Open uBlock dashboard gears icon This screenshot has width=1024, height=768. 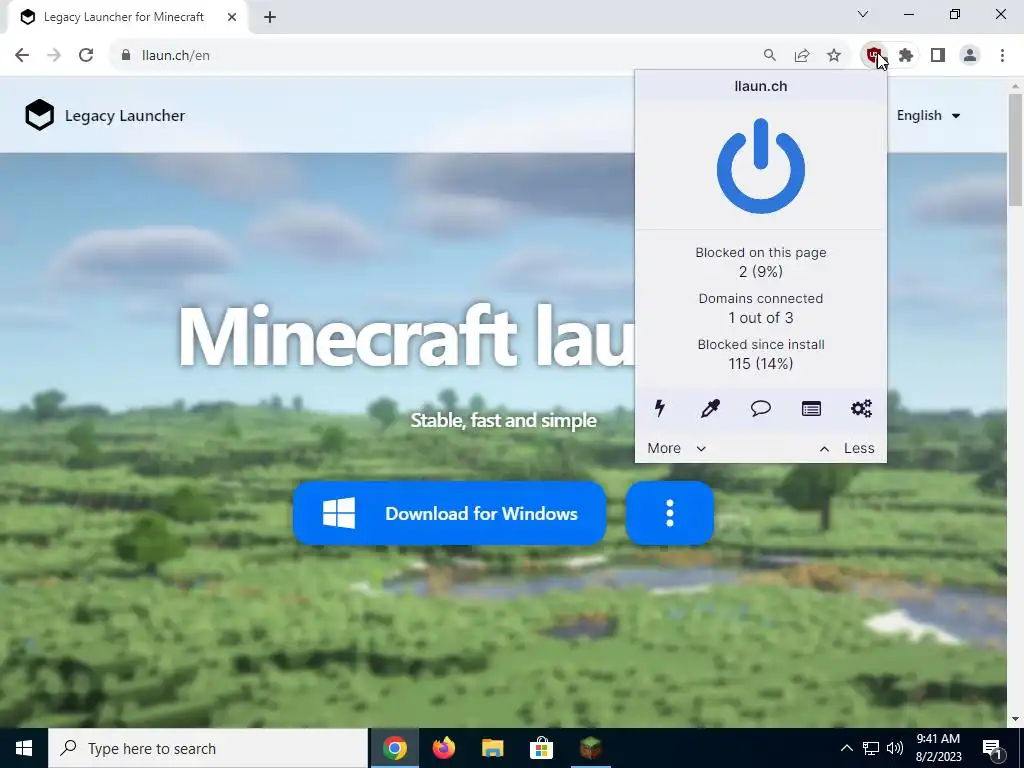(x=861, y=409)
